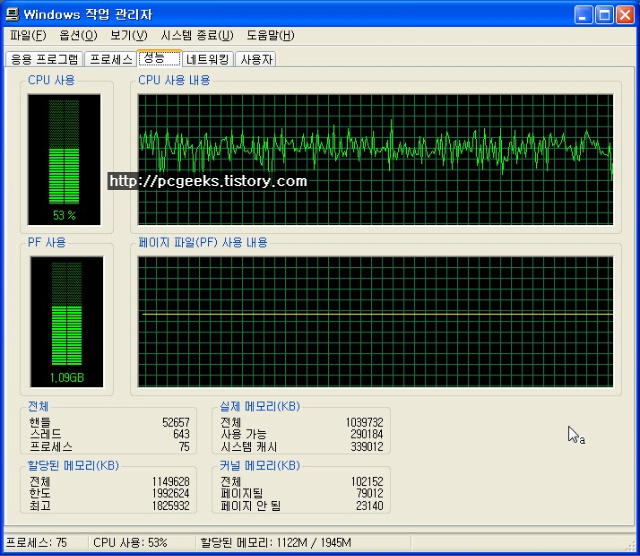Screen dimensions: 640x556
Task: Maximize the Windows 작업 관리자 window
Action: pos(604,15)
